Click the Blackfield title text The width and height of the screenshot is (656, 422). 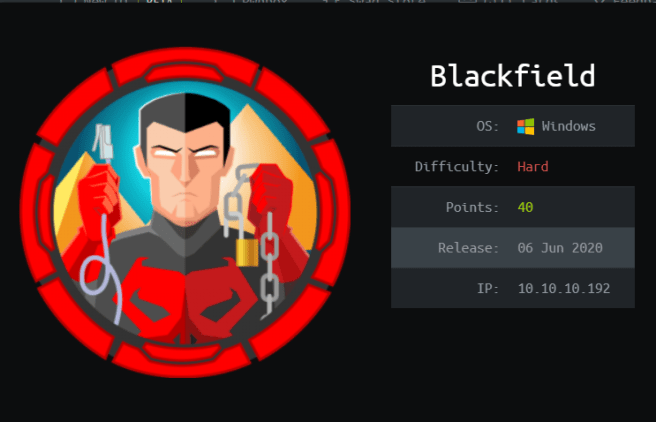coord(512,76)
